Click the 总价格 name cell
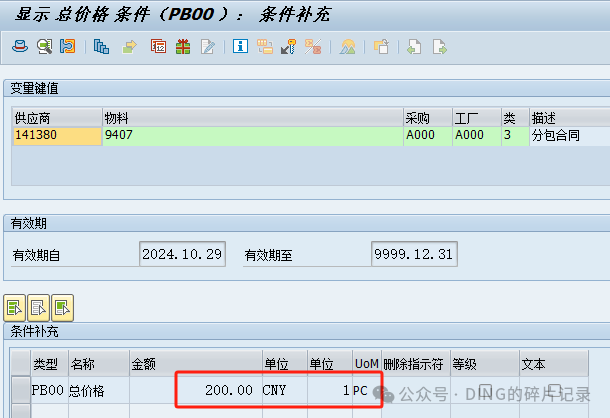610x418 pixels. click(x=99, y=390)
